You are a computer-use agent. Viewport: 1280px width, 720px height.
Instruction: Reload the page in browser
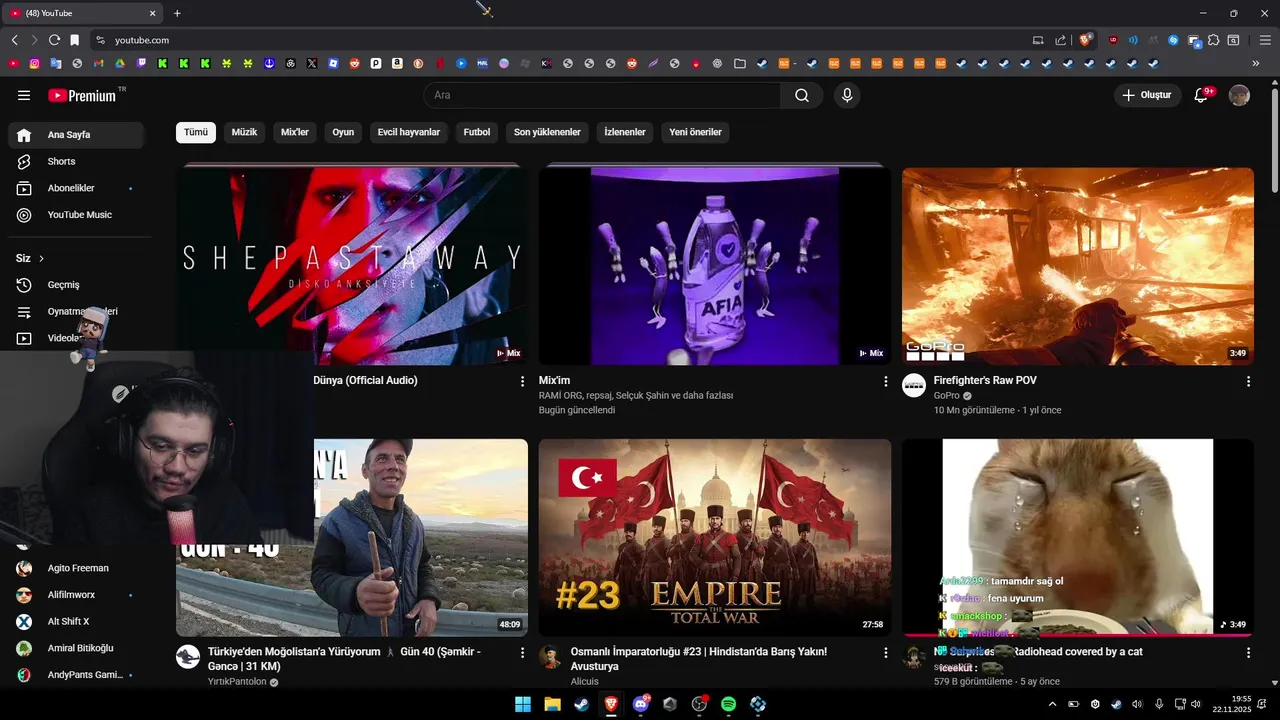pyautogui.click(x=54, y=40)
